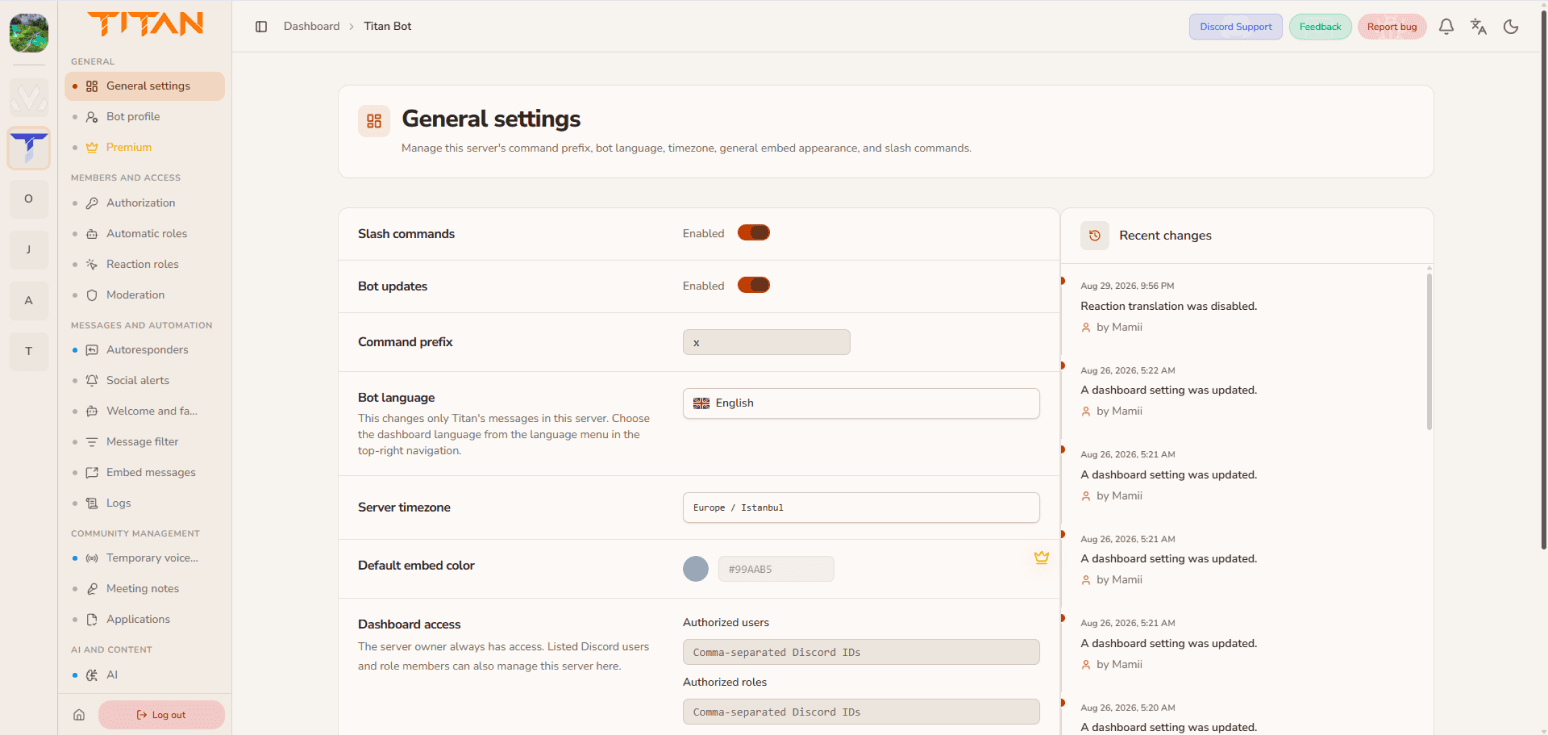Open the Bot language dropdown
The height and width of the screenshot is (735, 1548).
tap(861, 403)
